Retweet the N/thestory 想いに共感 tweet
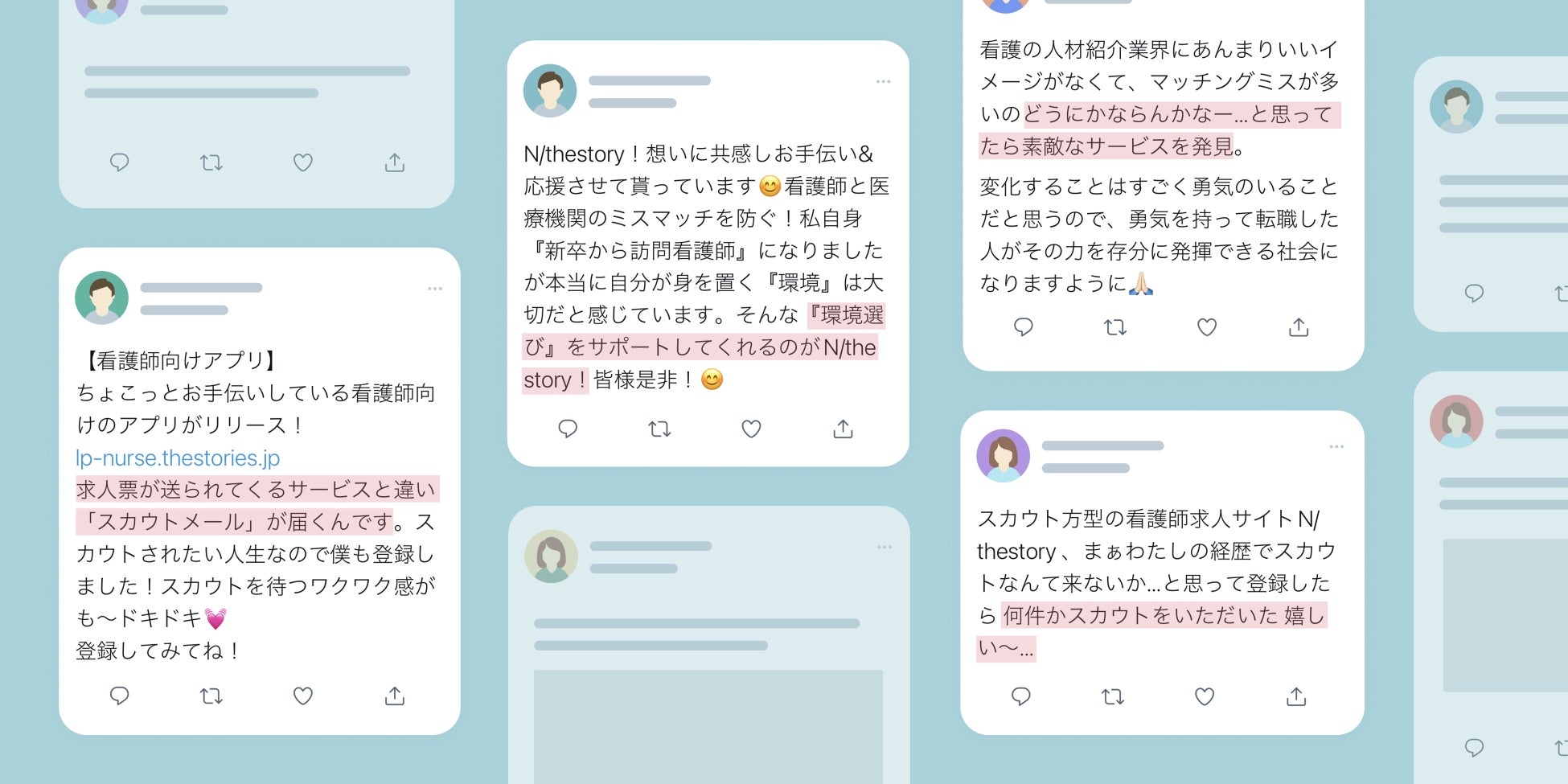Screen dimensions: 1568x784 point(659,429)
